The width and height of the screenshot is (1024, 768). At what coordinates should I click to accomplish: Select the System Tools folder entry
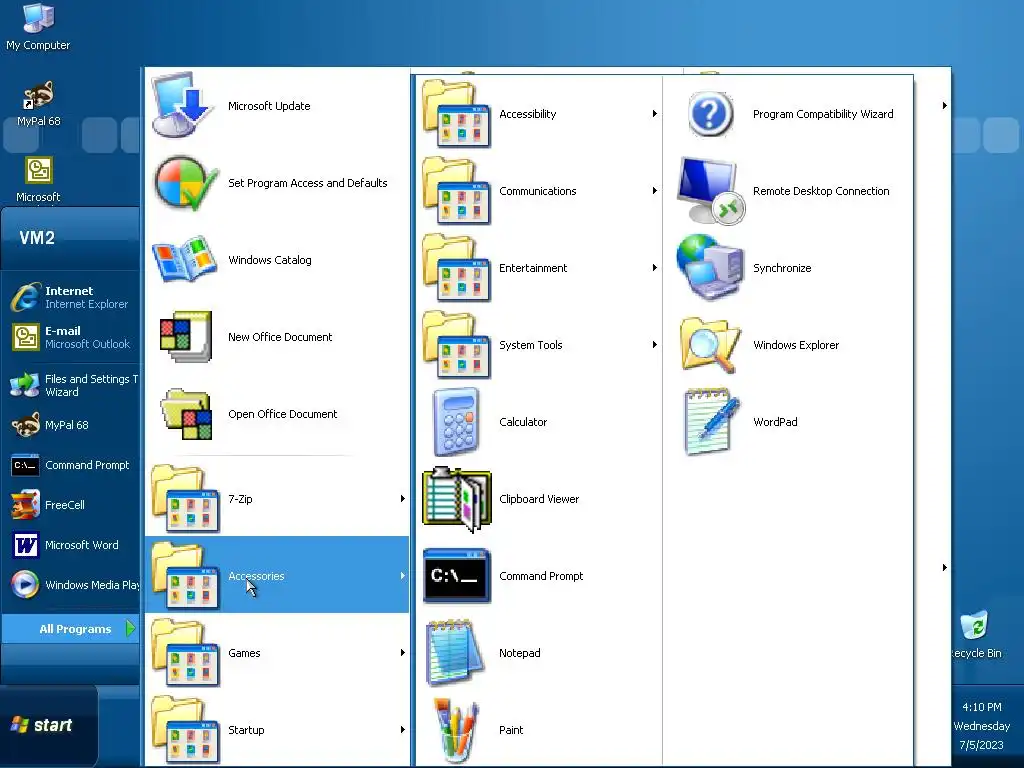539,345
